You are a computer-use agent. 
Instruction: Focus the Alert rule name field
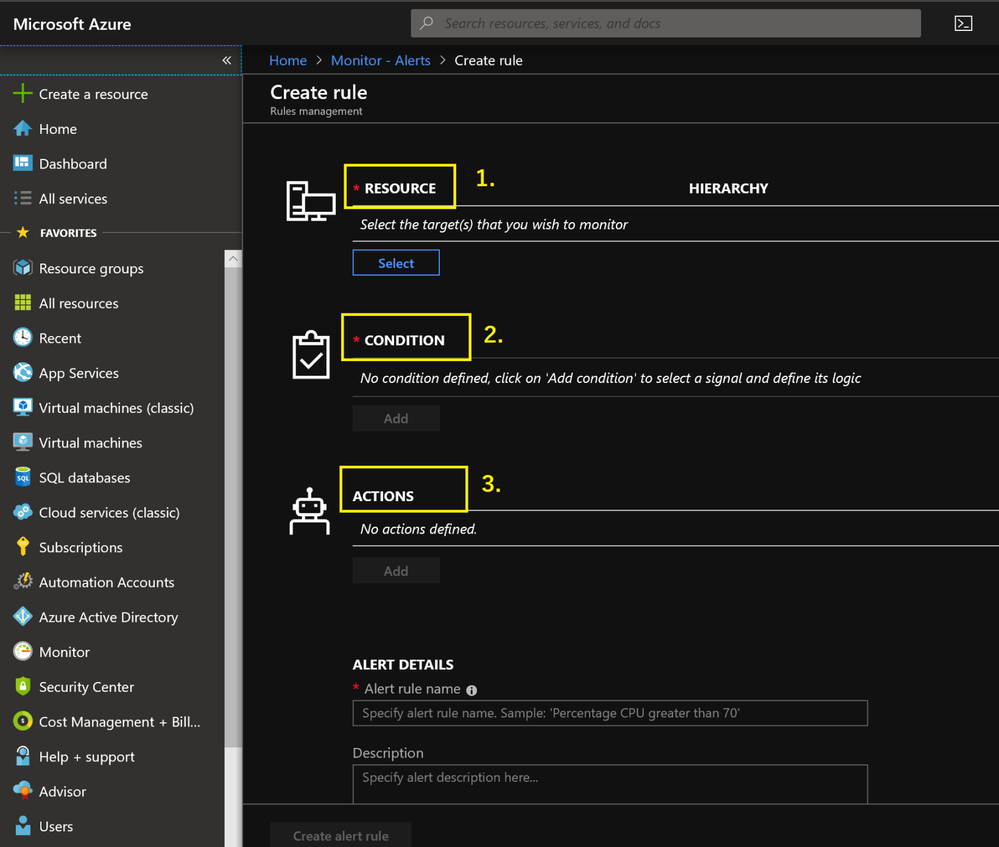coord(610,713)
